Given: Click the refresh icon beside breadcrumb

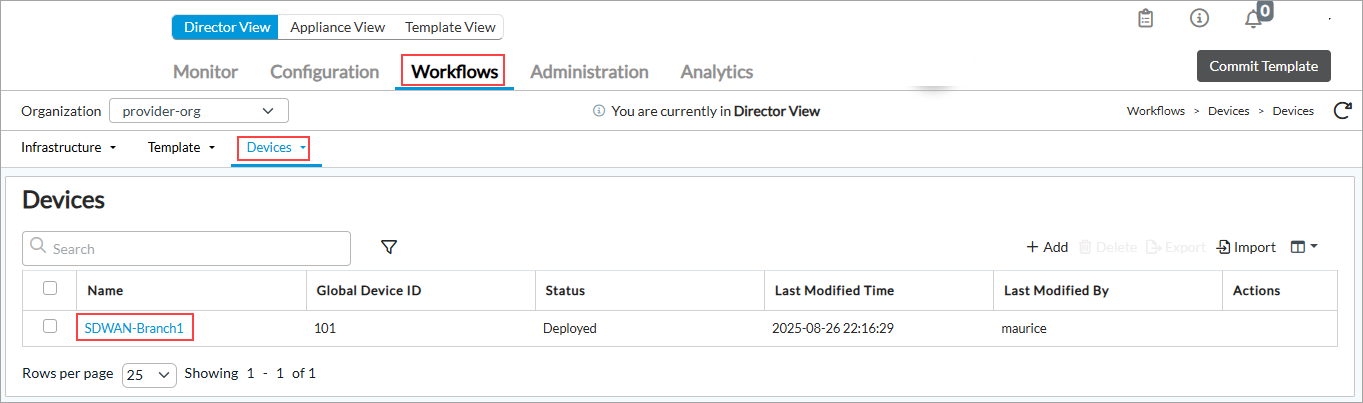Looking at the screenshot, I should coord(1343,111).
